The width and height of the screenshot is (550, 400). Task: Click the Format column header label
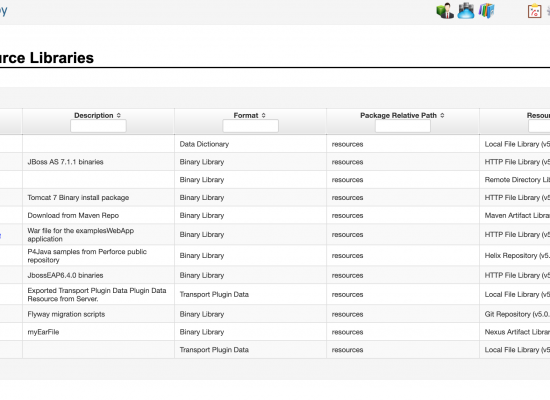246,115
